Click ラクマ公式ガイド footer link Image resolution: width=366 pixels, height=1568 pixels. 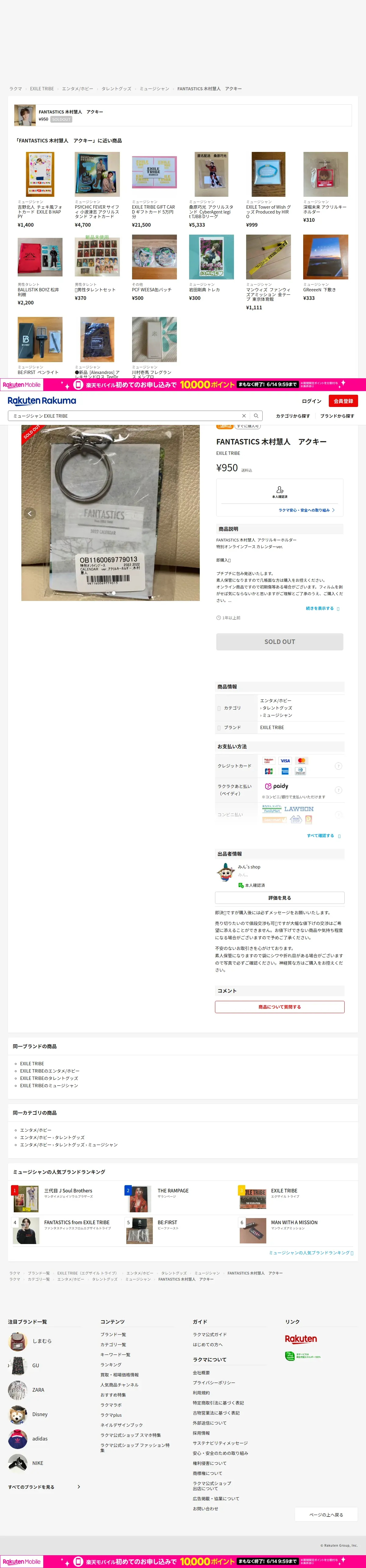pyautogui.click(x=210, y=1334)
